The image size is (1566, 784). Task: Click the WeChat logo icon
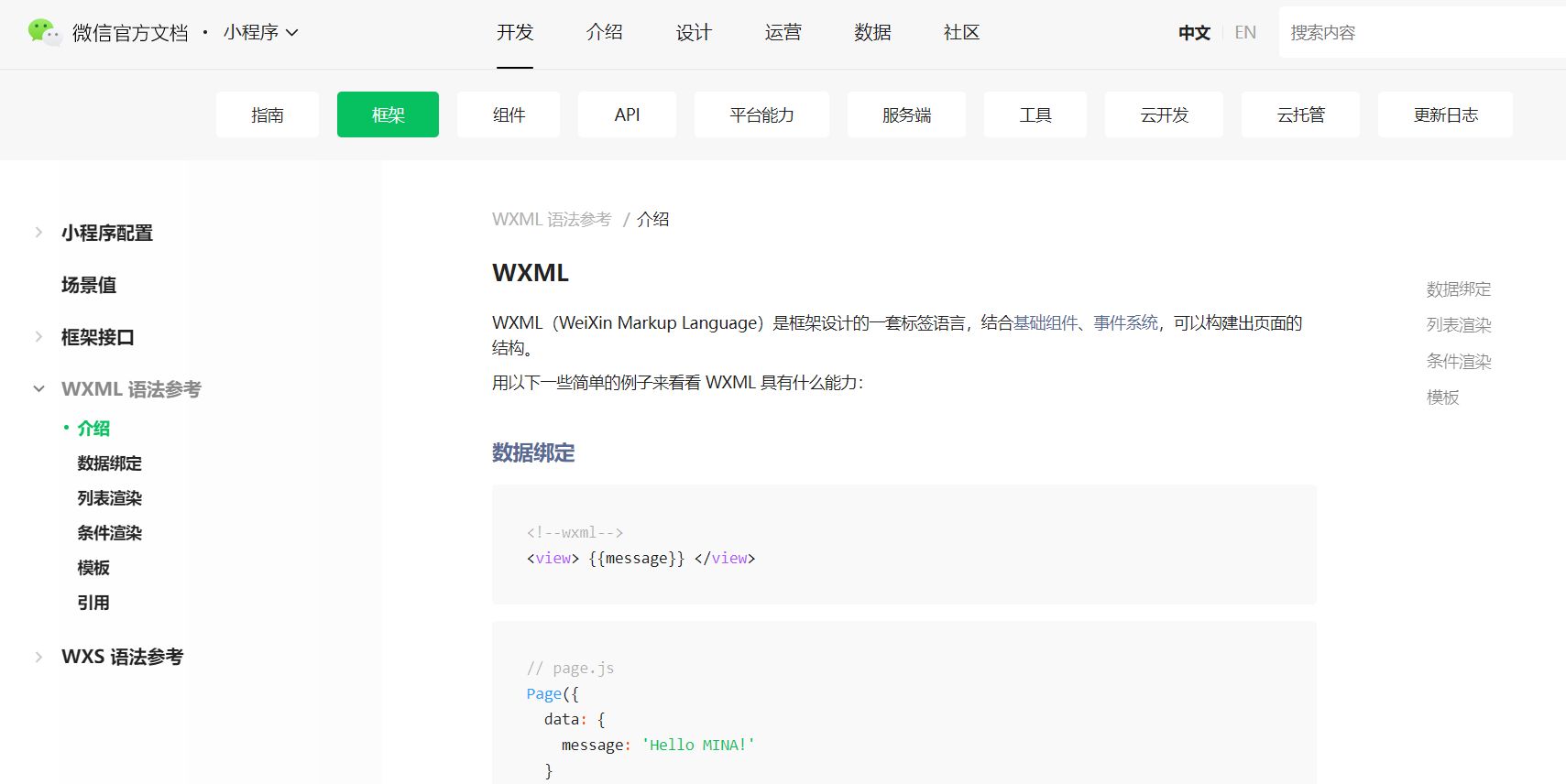coord(44,32)
